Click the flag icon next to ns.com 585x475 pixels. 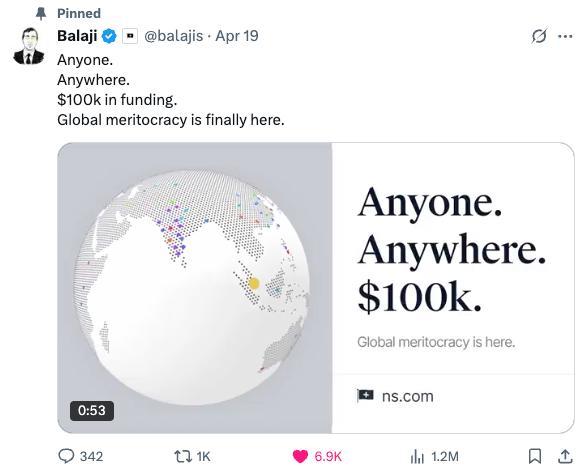(365, 396)
